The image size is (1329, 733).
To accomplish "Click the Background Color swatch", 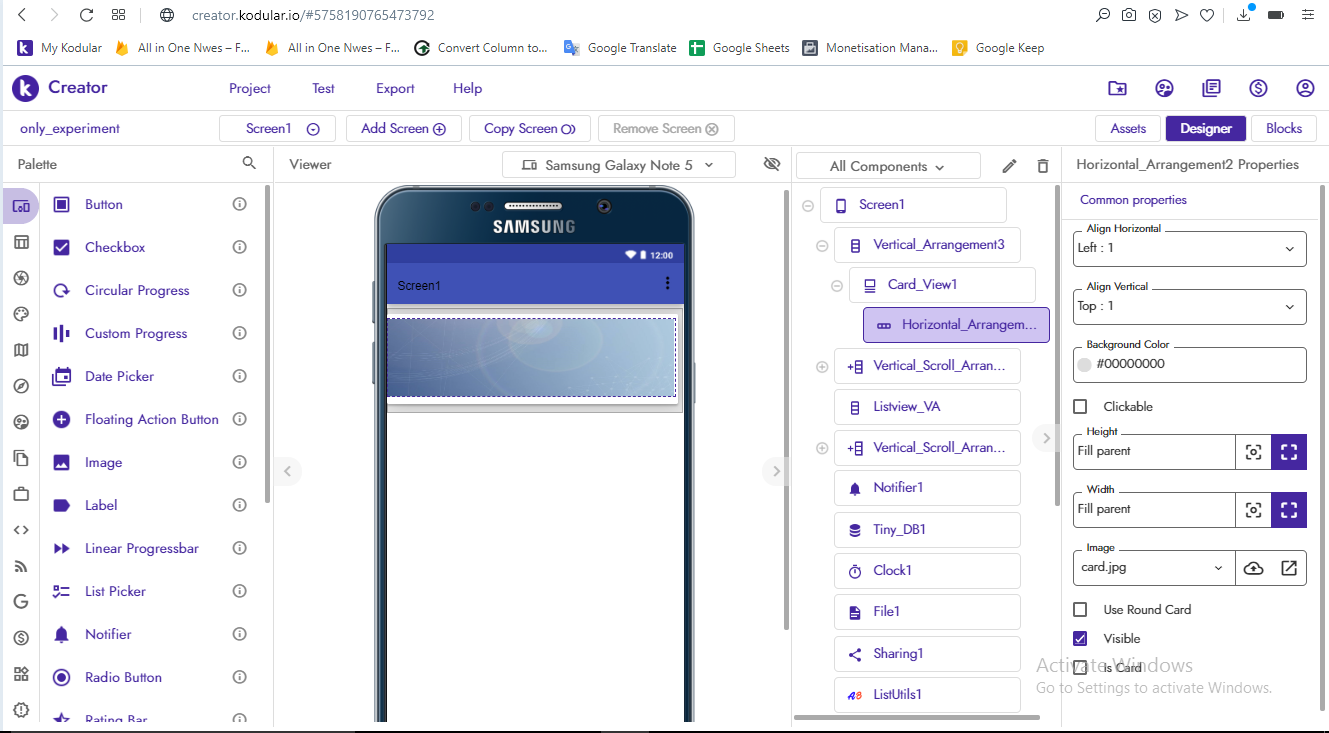I will (1084, 365).
